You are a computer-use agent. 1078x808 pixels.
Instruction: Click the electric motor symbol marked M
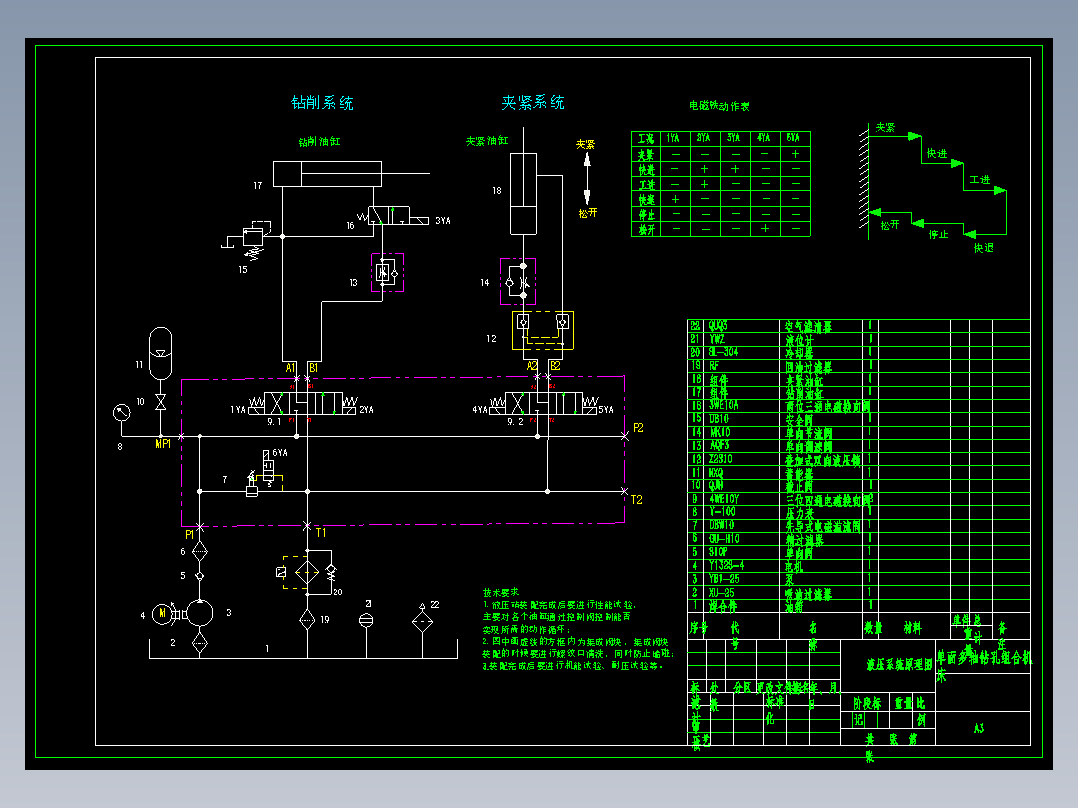click(162, 613)
